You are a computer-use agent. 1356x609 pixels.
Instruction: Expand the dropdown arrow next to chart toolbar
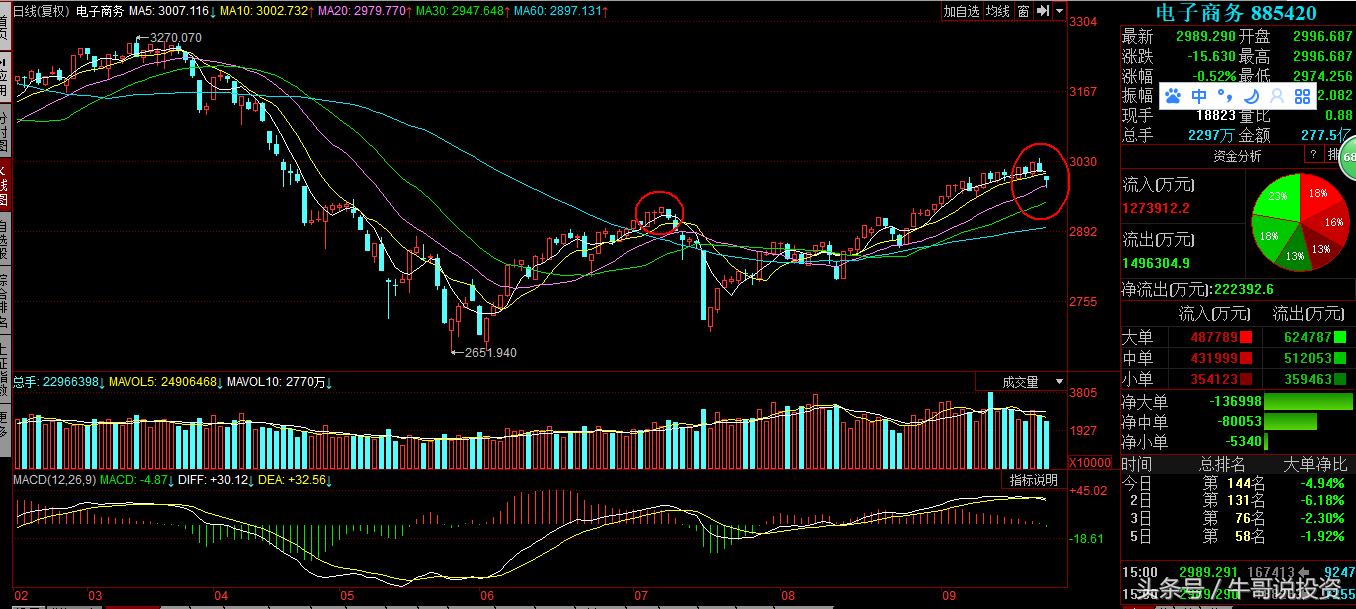point(1058,11)
